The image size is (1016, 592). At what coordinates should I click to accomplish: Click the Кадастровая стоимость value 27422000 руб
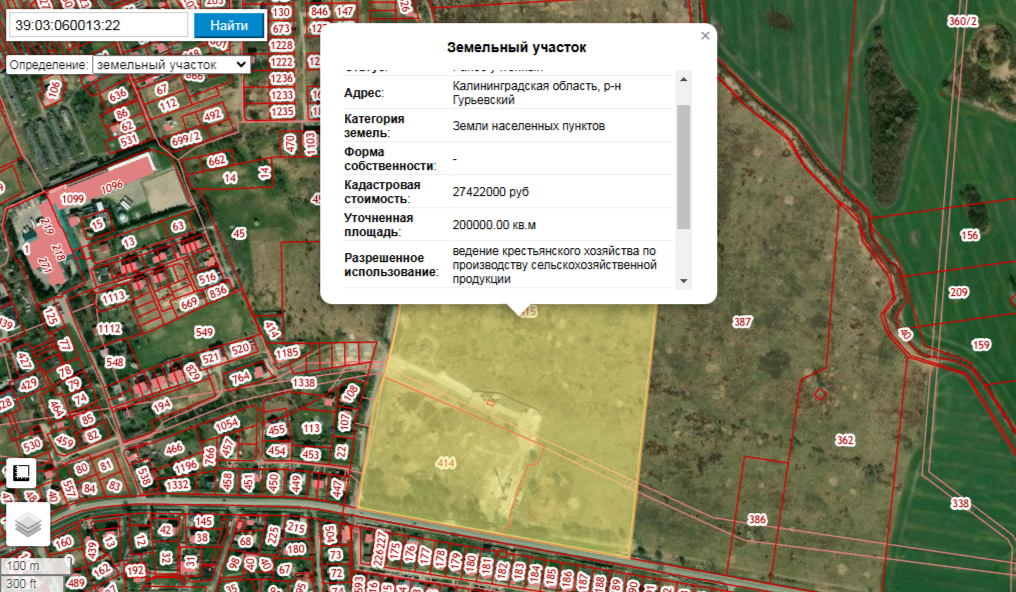[491, 192]
